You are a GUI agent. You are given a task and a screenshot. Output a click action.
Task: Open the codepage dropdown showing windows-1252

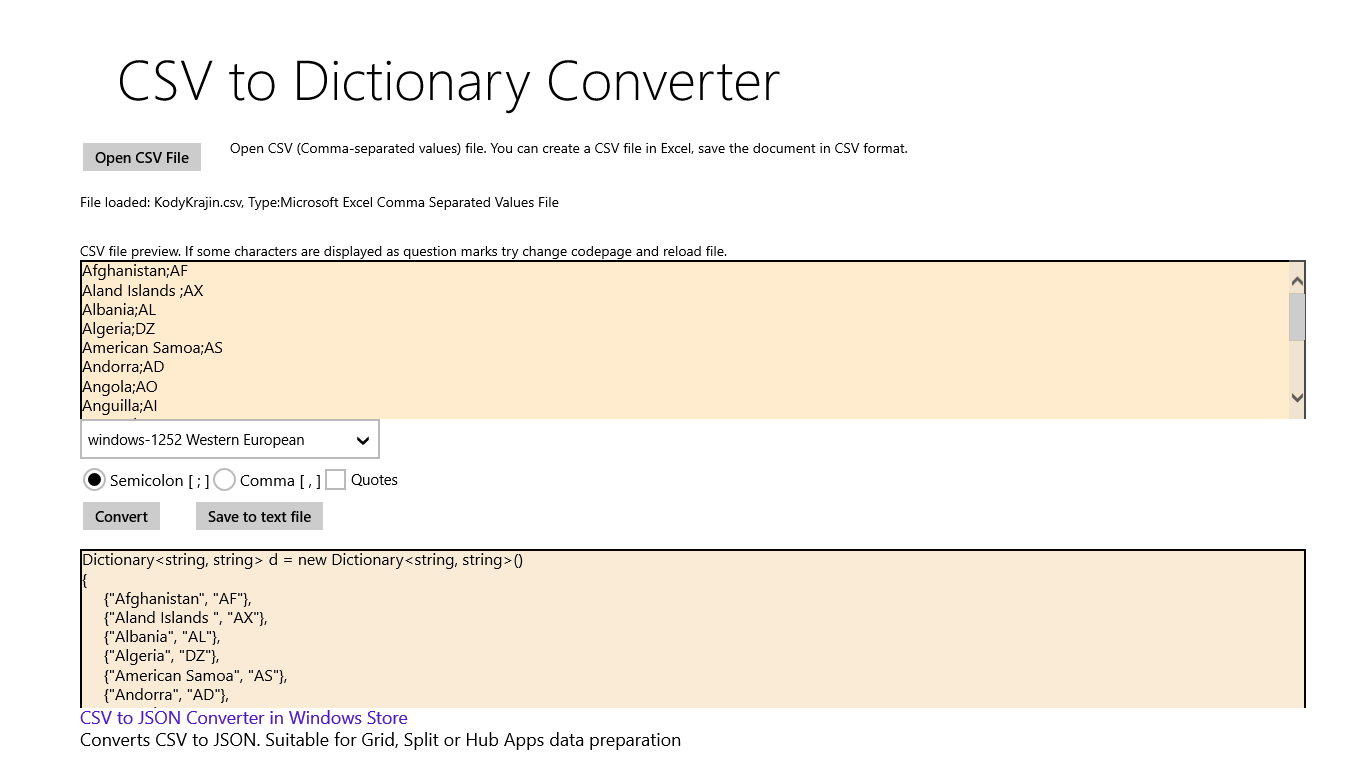tap(230, 440)
